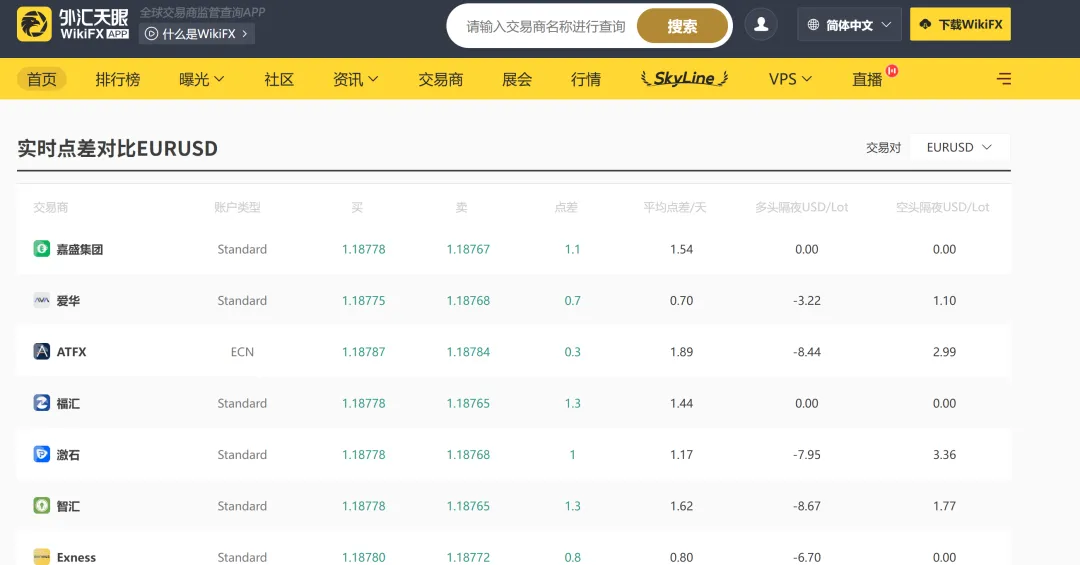The width and height of the screenshot is (1080, 565).
Task: Open the SkyLine menu item
Action: (684, 79)
